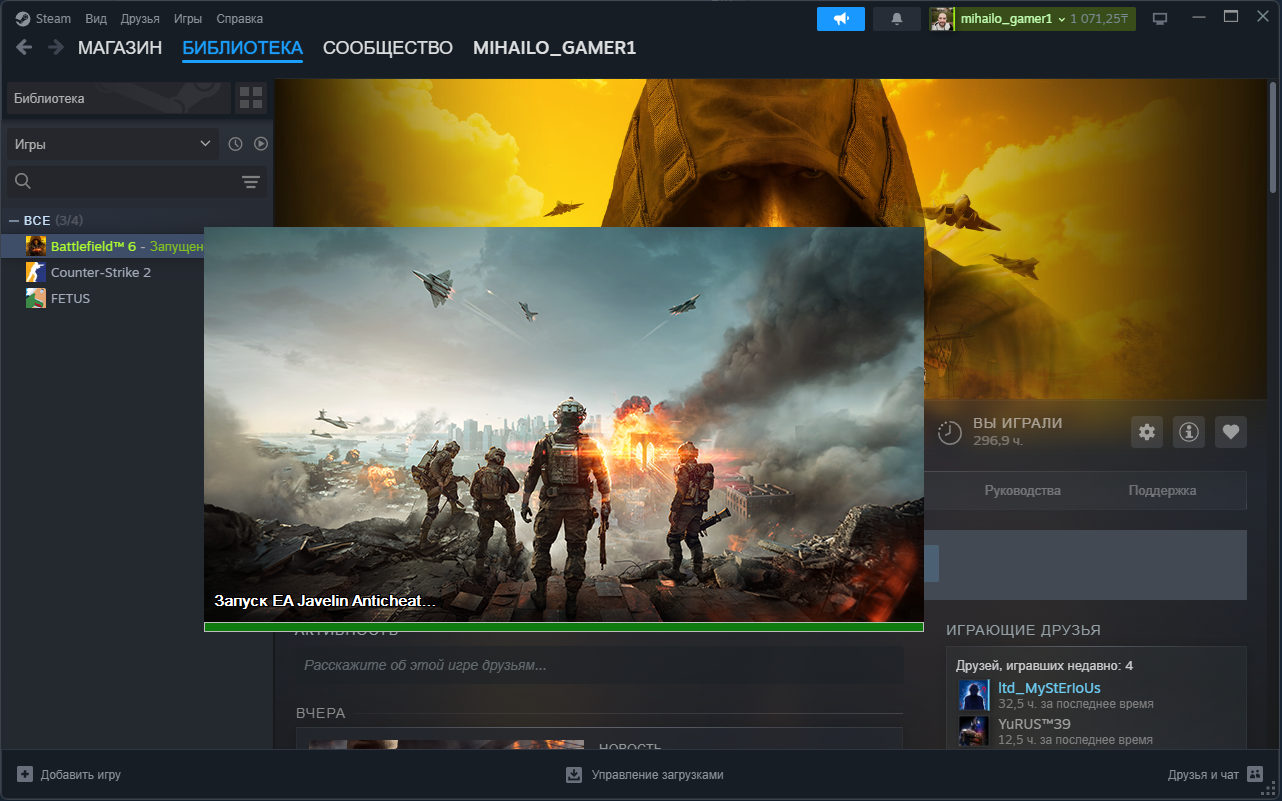1282x801 pixels.
Task: Open the ltd_MyStErIoUs friend profile
Action: 1049,688
